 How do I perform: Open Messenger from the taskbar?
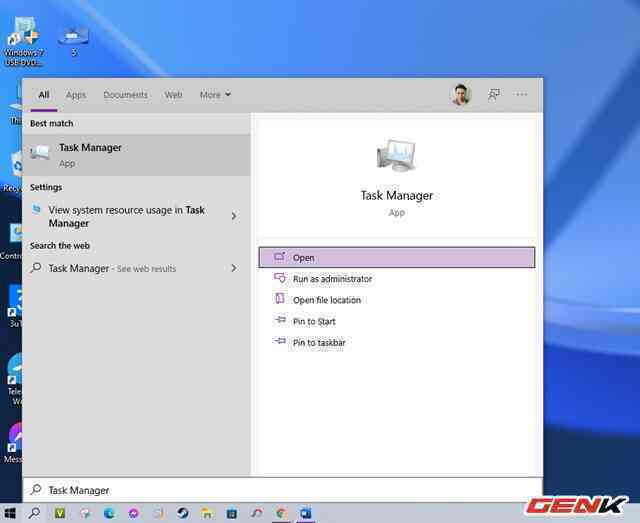coord(134,513)
